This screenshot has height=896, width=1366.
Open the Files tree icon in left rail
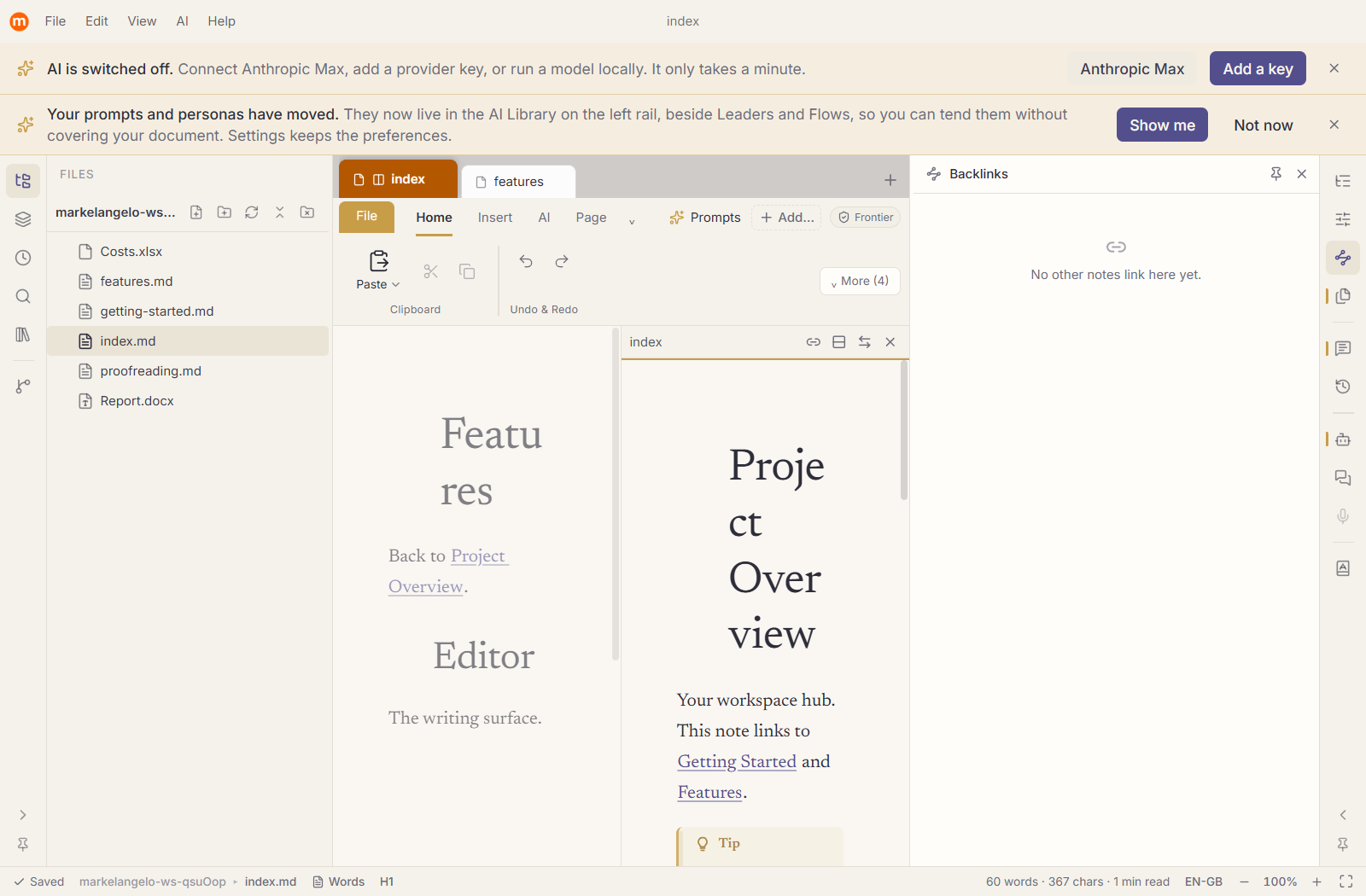(x=23, y=181)
